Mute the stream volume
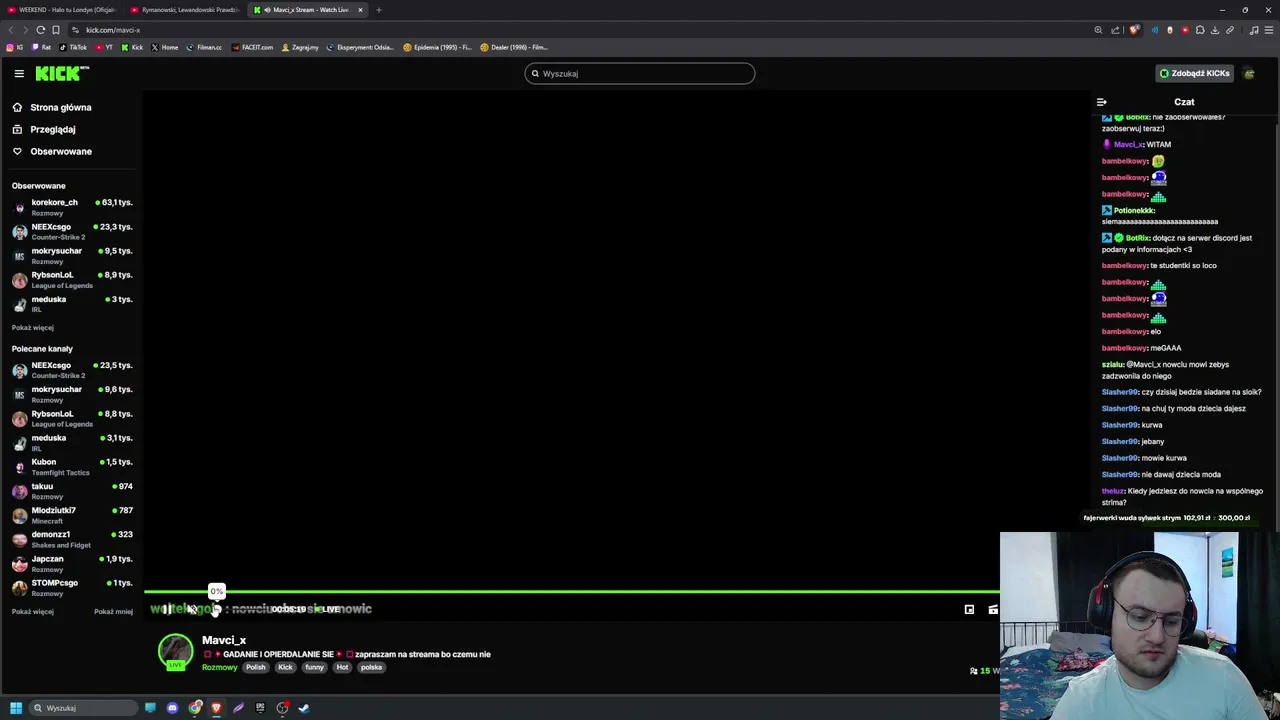The width and height of the screenshot is (1280, 720). (x=191, y=609)
